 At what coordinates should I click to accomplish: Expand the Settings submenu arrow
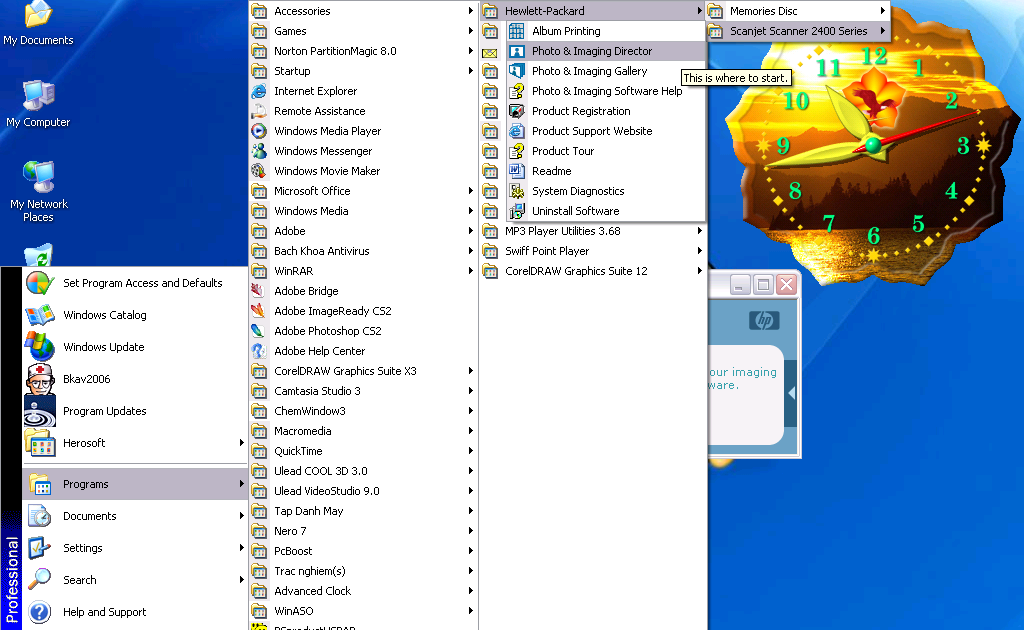(242, 548)
